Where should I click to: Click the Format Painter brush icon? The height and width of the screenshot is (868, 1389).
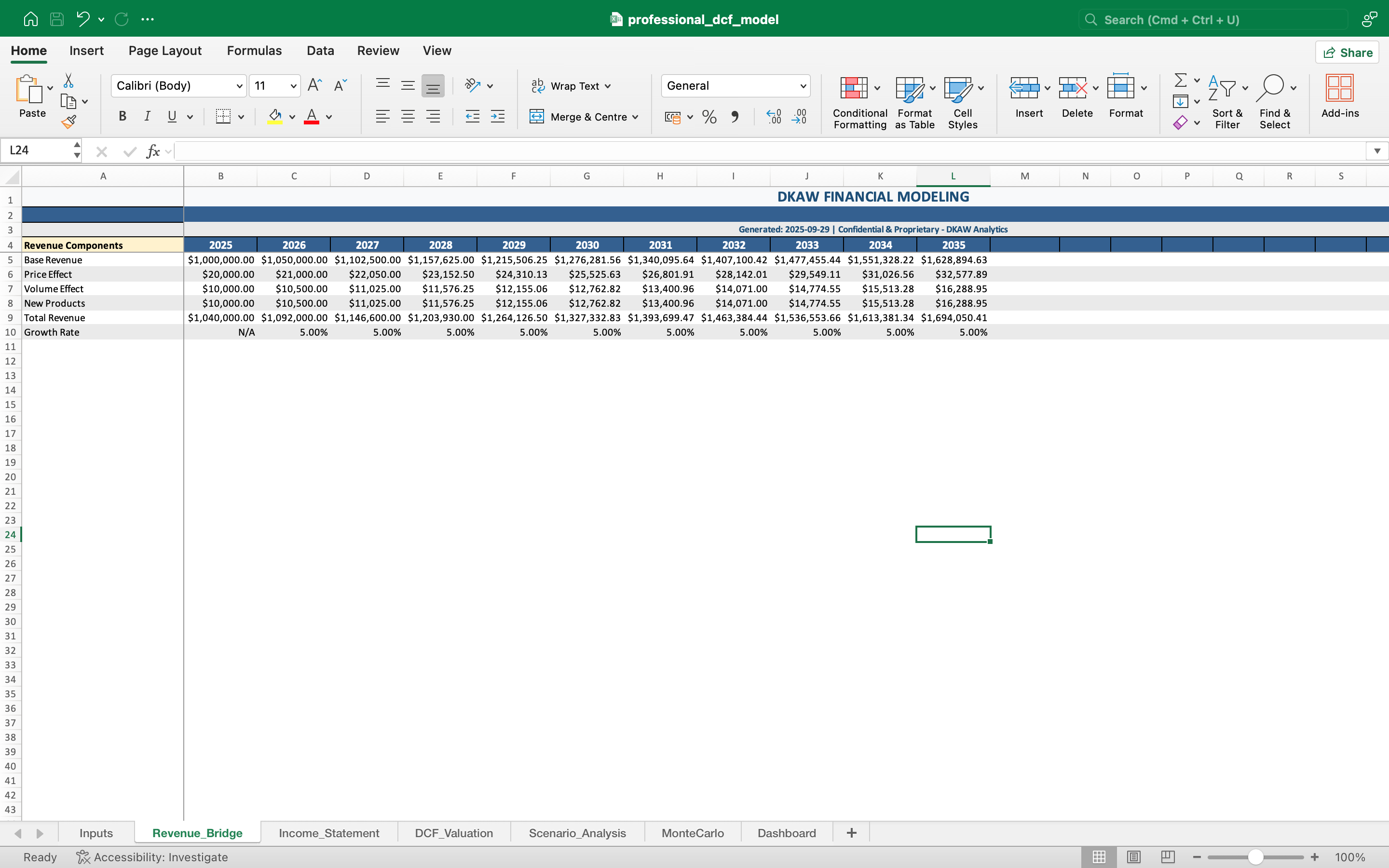[x=69, y=122]
